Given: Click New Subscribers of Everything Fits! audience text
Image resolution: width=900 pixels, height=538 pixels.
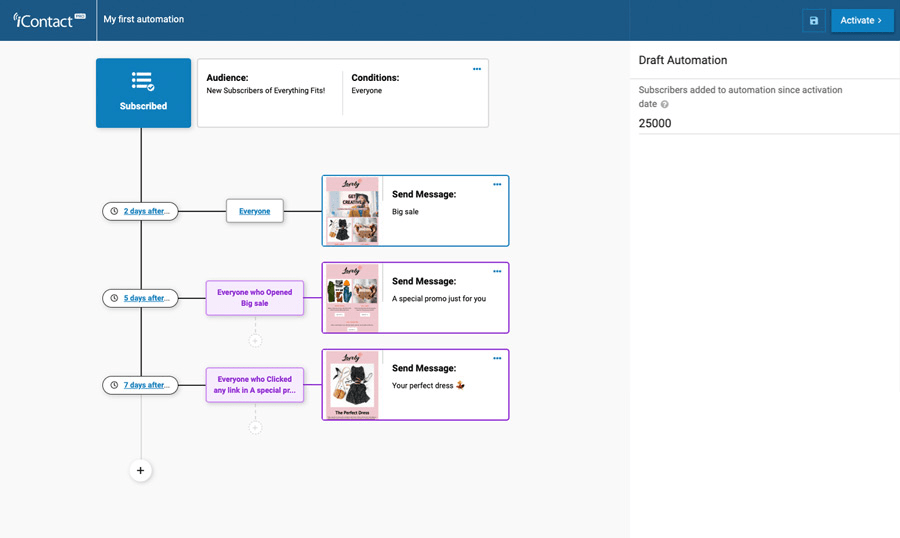Looking at the screenshot, I should [x=266, y=91].
